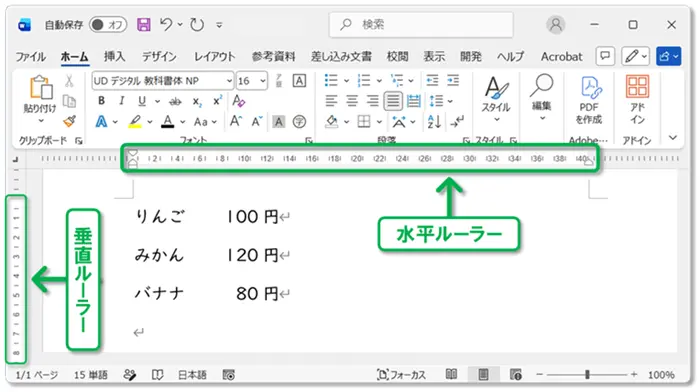Click in the 検索 search box
This screenshot has width=700, height=392.
pyautogui.click(x=421, y=25)
